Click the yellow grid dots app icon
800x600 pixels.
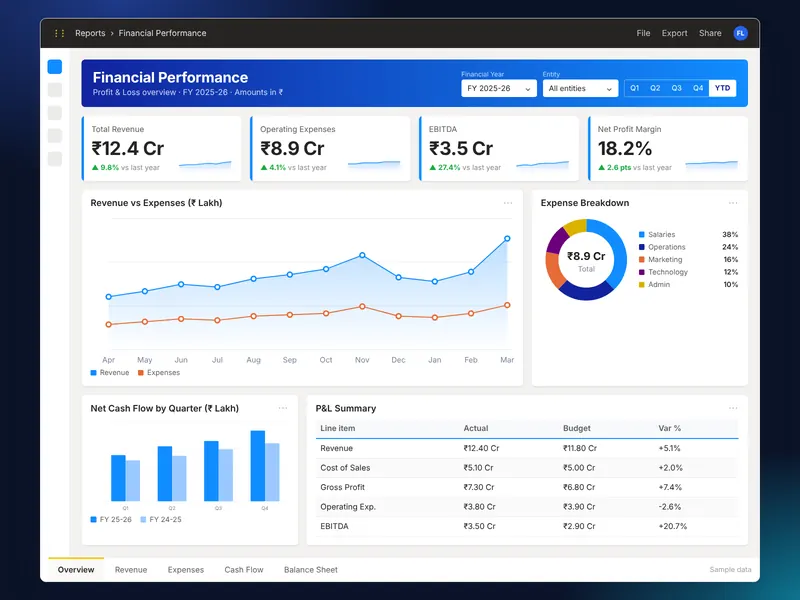(x=59, y=33)
